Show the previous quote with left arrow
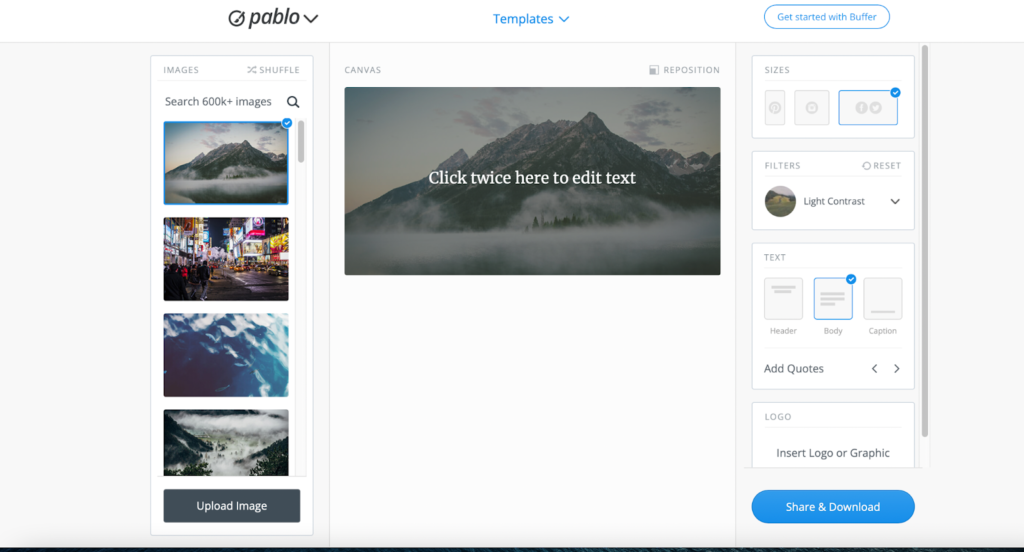Viewport: 1024px width, 552px height. (x=874, y=369)
